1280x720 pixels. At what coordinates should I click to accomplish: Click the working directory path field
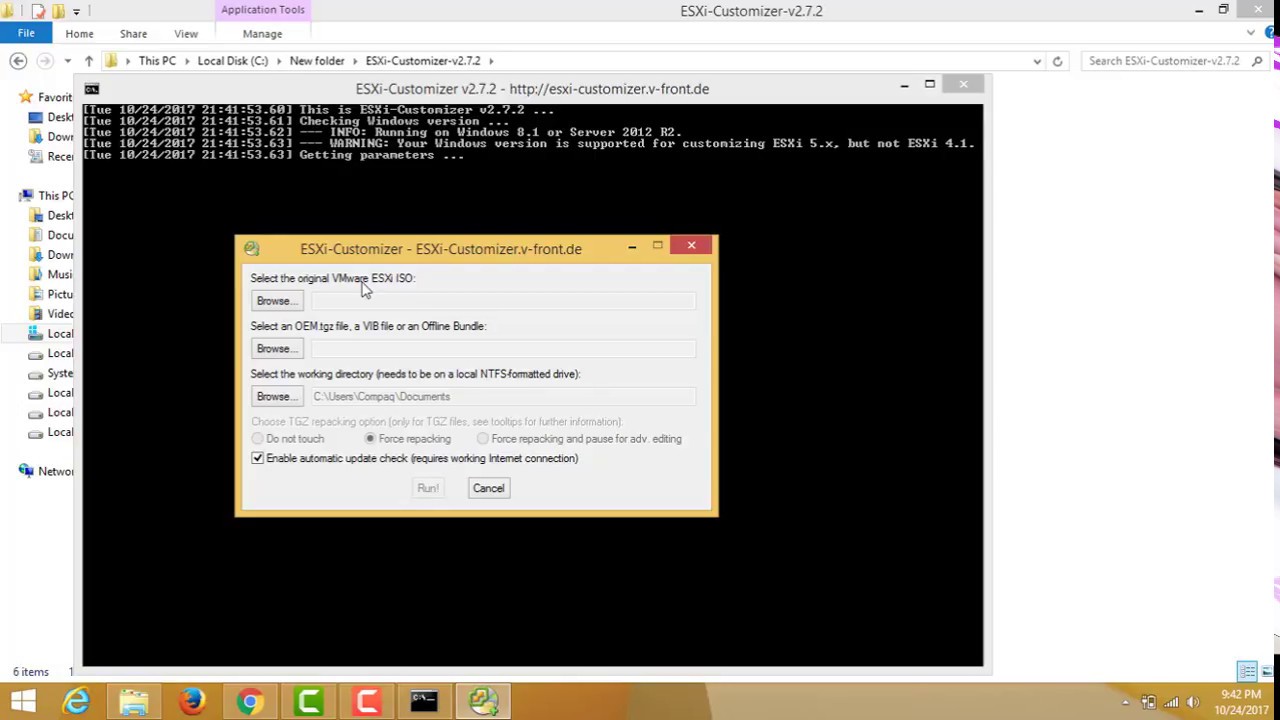[503, 397]
